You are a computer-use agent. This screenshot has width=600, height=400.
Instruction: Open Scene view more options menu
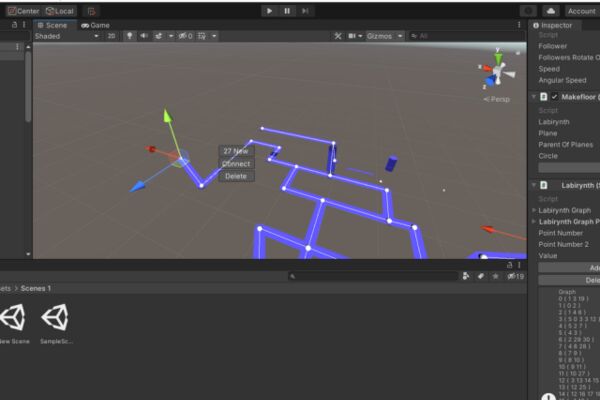point(519,25)
